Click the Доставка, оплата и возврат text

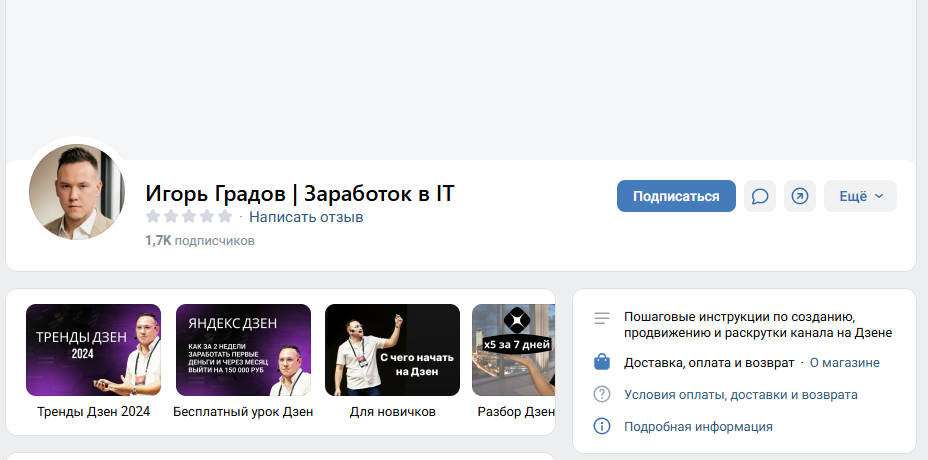tap(708, 362)
